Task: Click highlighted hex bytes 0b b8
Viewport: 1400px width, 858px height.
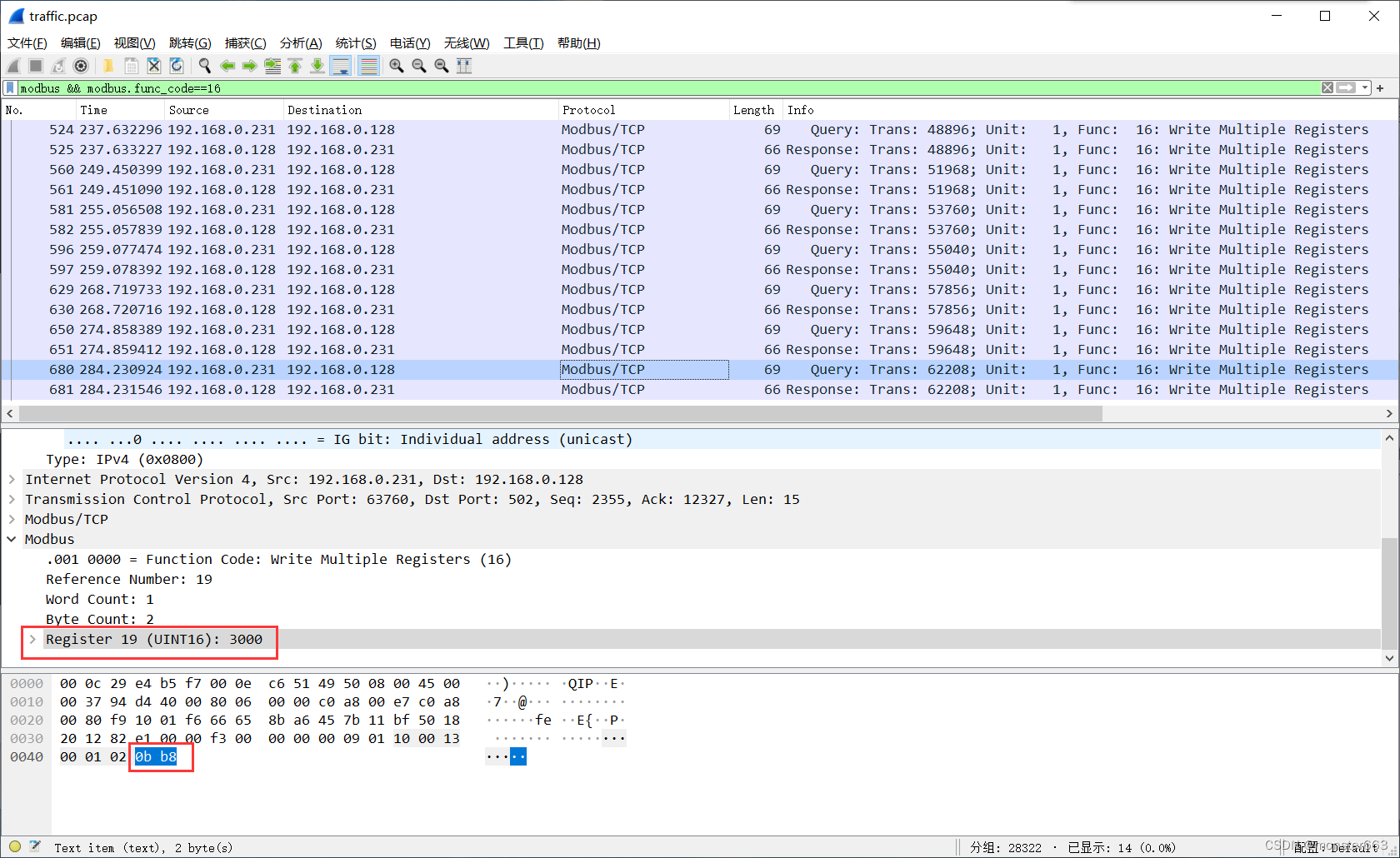Action: [156, 756]
